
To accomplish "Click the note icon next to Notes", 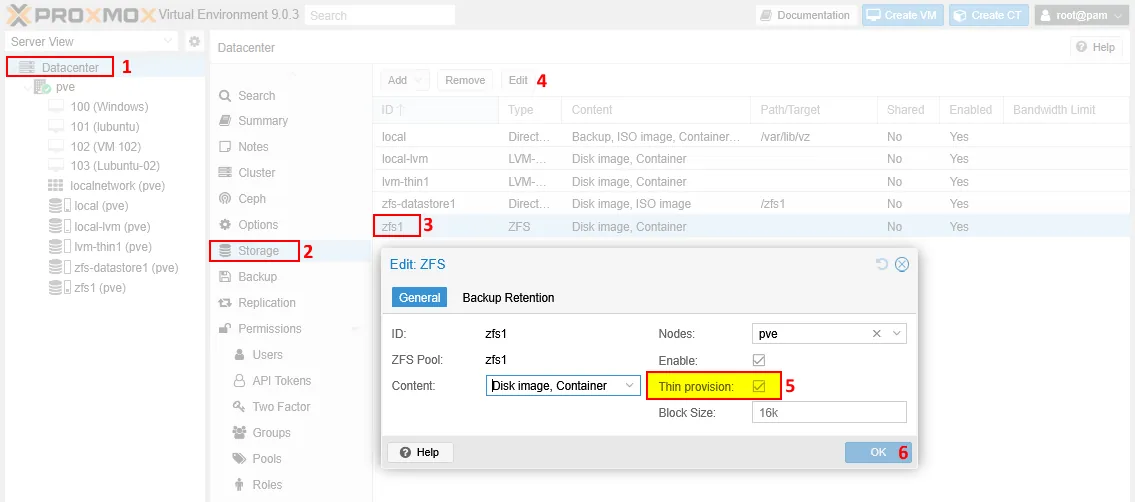I will tap(225, 147).
